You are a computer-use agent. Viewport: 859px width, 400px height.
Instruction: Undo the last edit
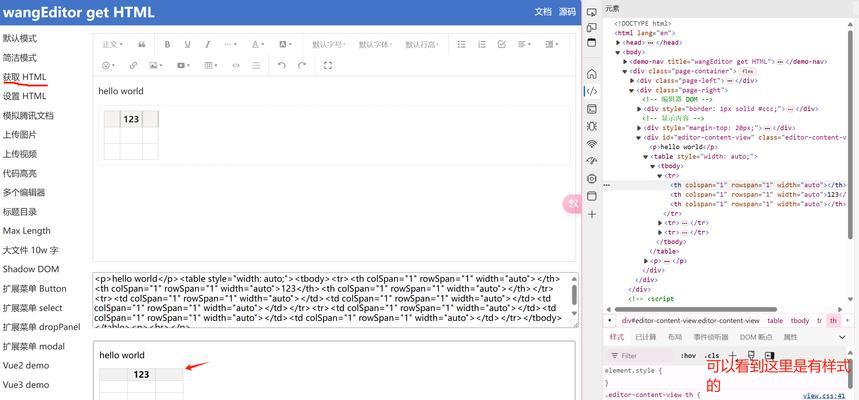(282, 65)
